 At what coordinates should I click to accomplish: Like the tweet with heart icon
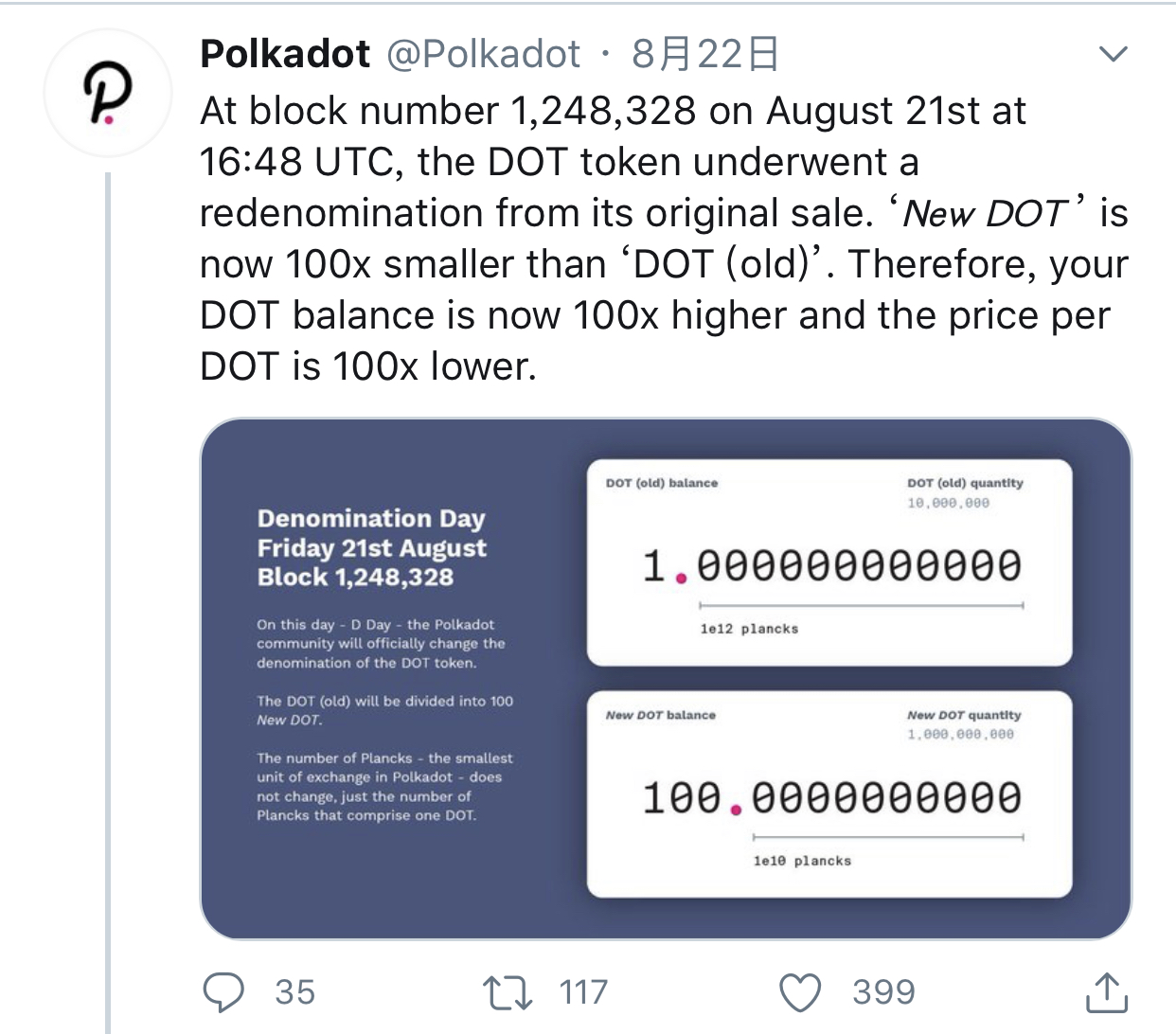click(800, 993)
